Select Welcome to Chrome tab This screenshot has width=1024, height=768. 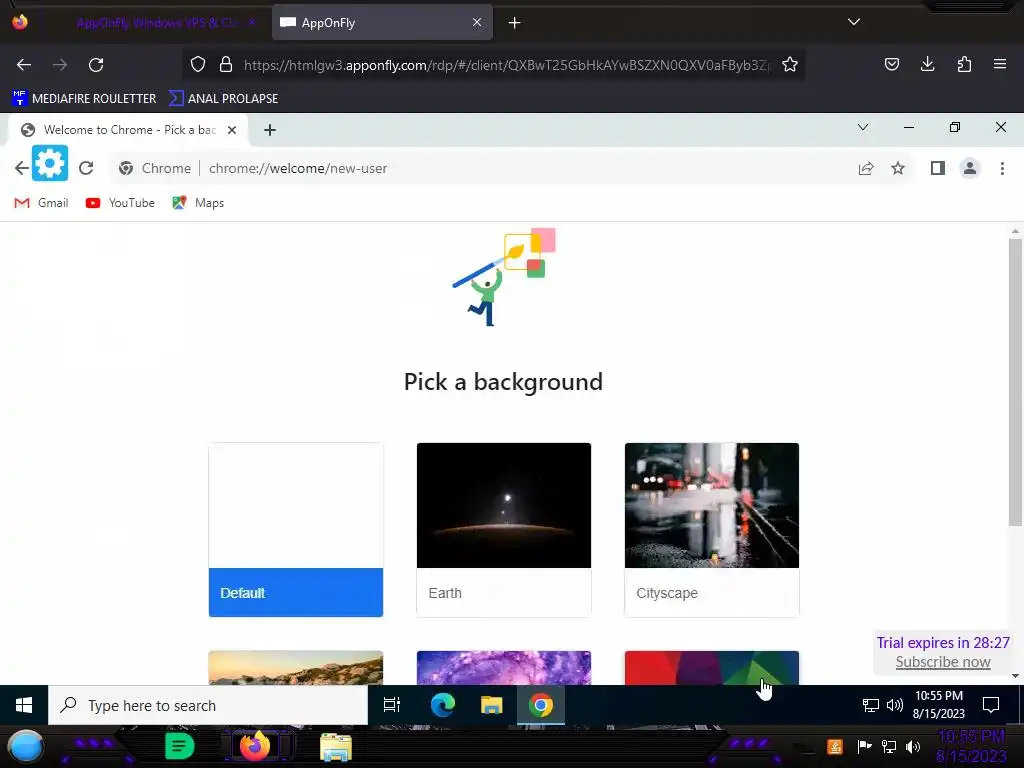pyautogui.click(x=128, y=130)
